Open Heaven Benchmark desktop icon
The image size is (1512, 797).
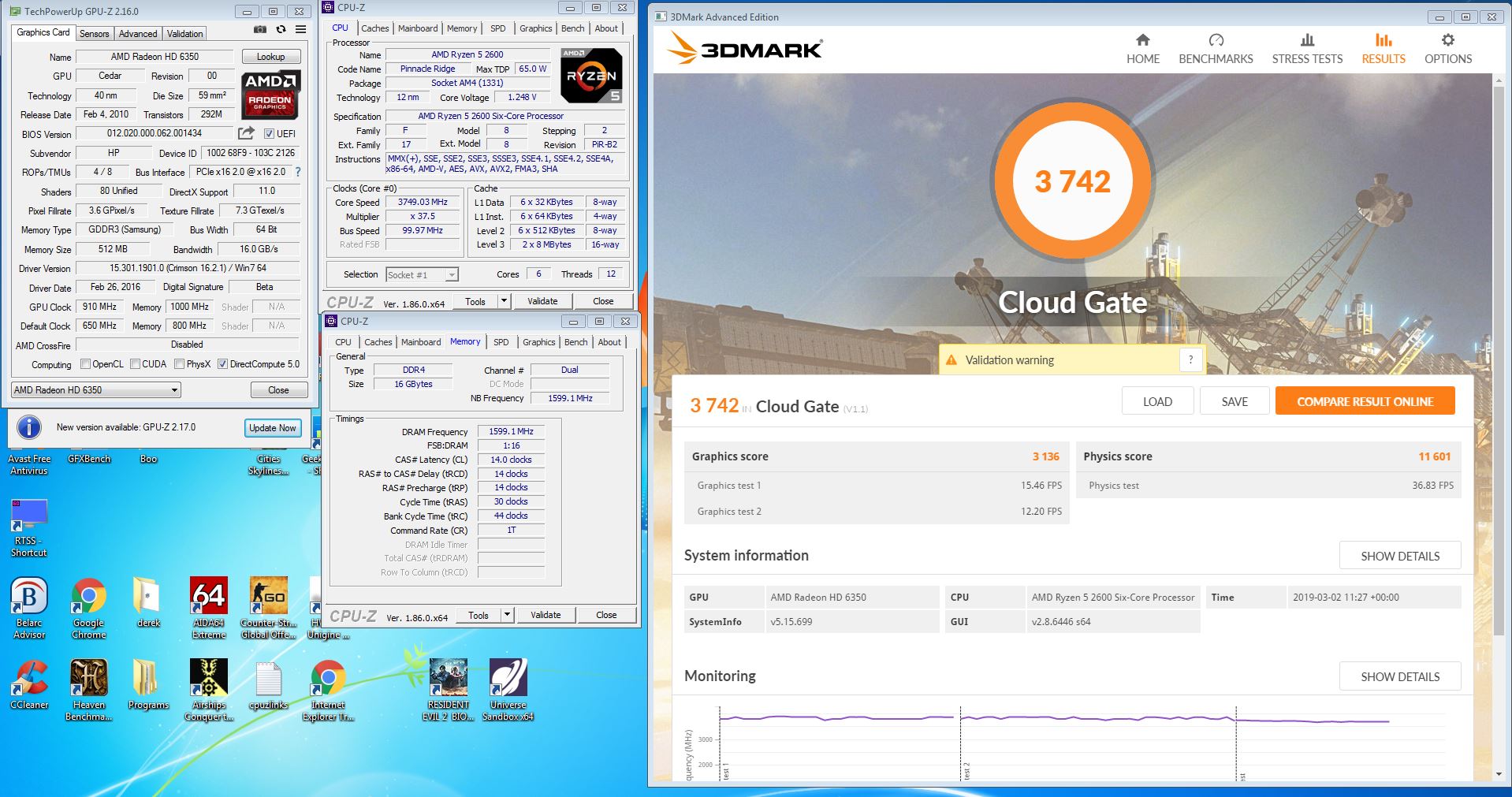88,690
